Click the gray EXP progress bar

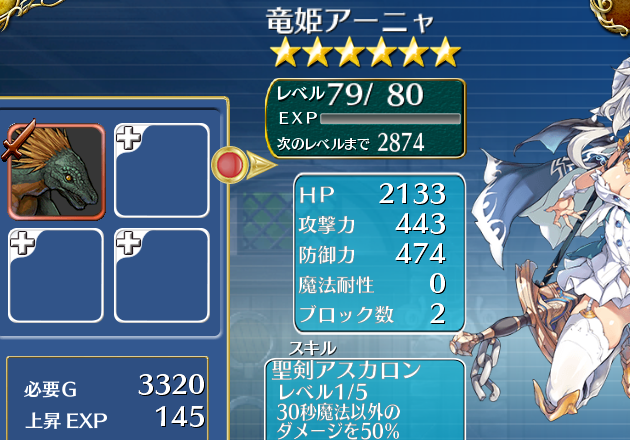[x=391, y=119]
